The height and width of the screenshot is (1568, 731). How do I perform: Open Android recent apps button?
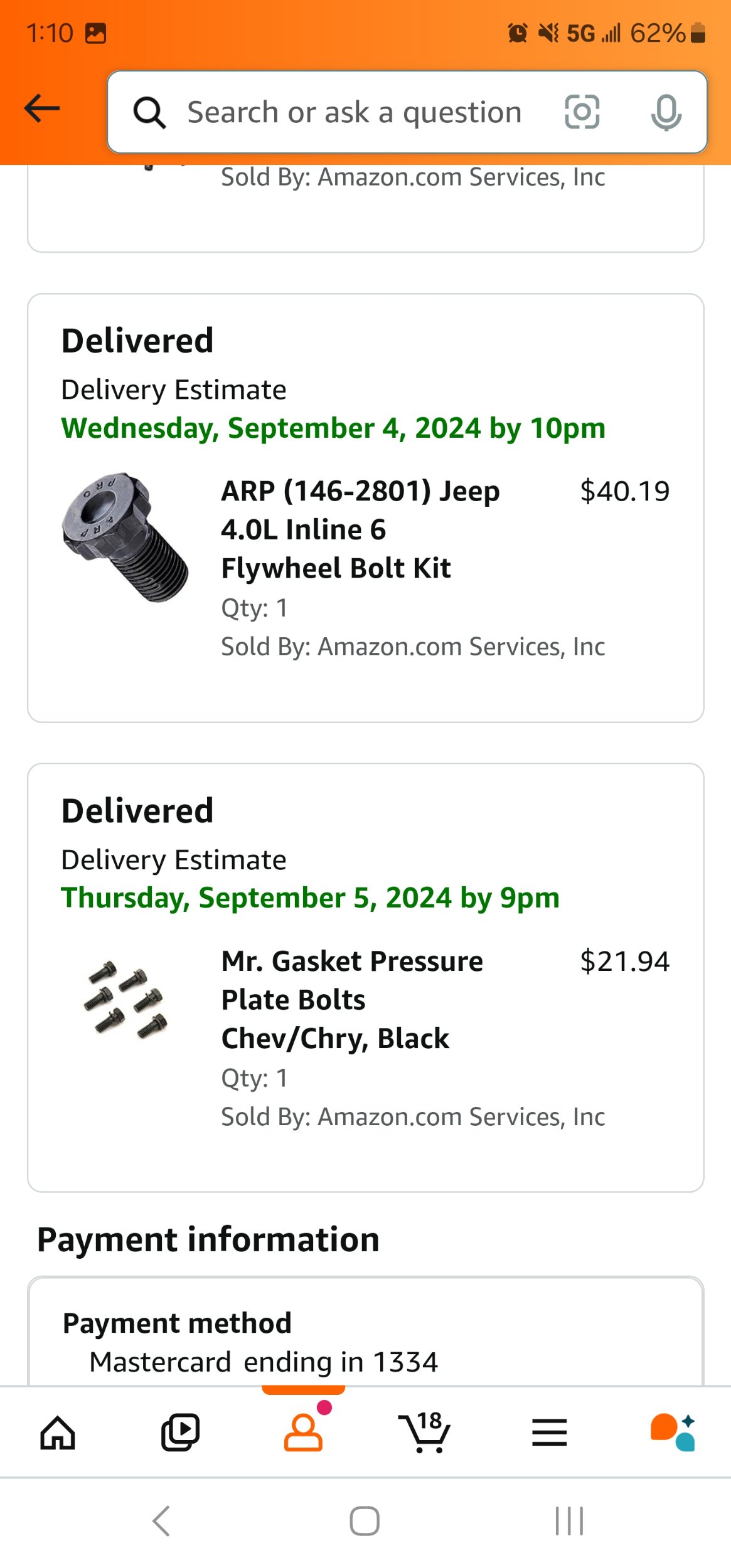click(x=569, y=1521)
